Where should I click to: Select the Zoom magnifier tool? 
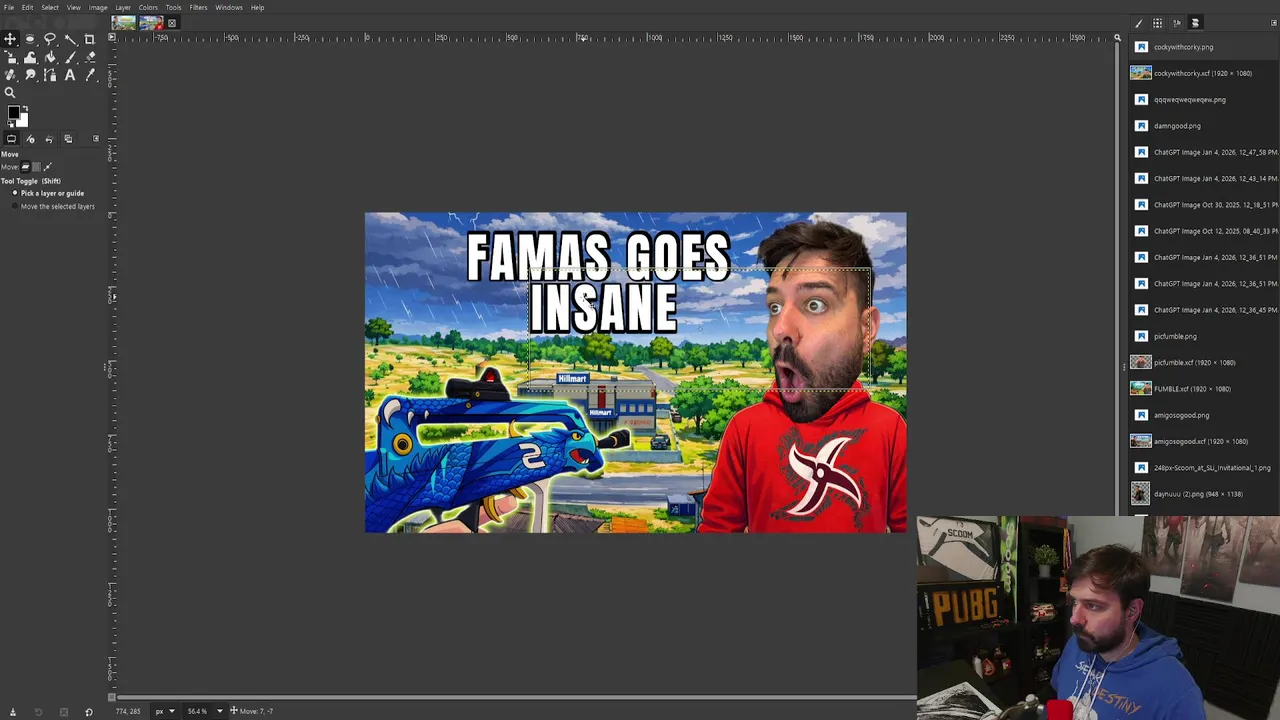click(10, 93)
